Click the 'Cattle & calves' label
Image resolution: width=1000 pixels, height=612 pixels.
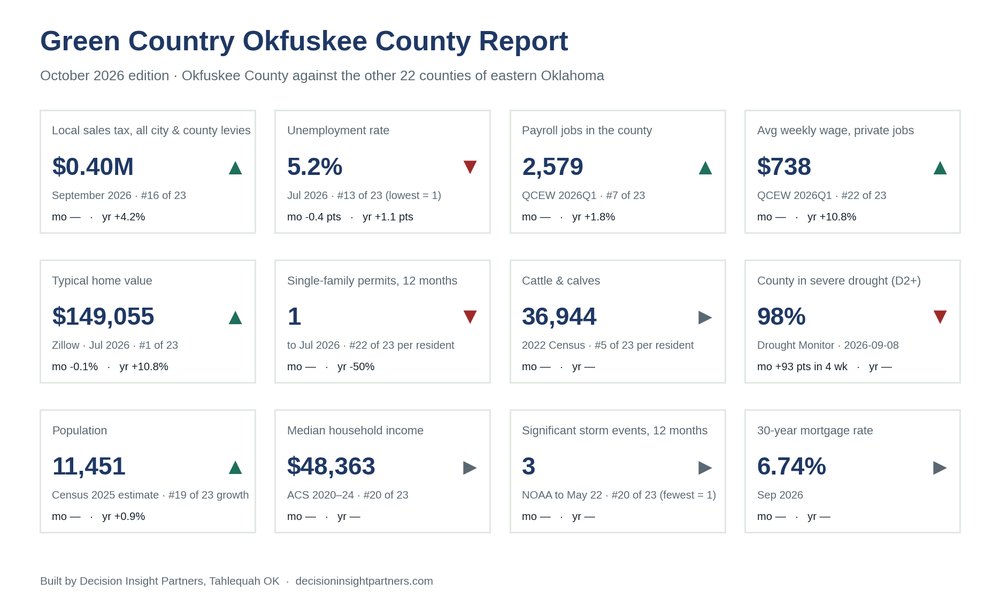[561, 280]
